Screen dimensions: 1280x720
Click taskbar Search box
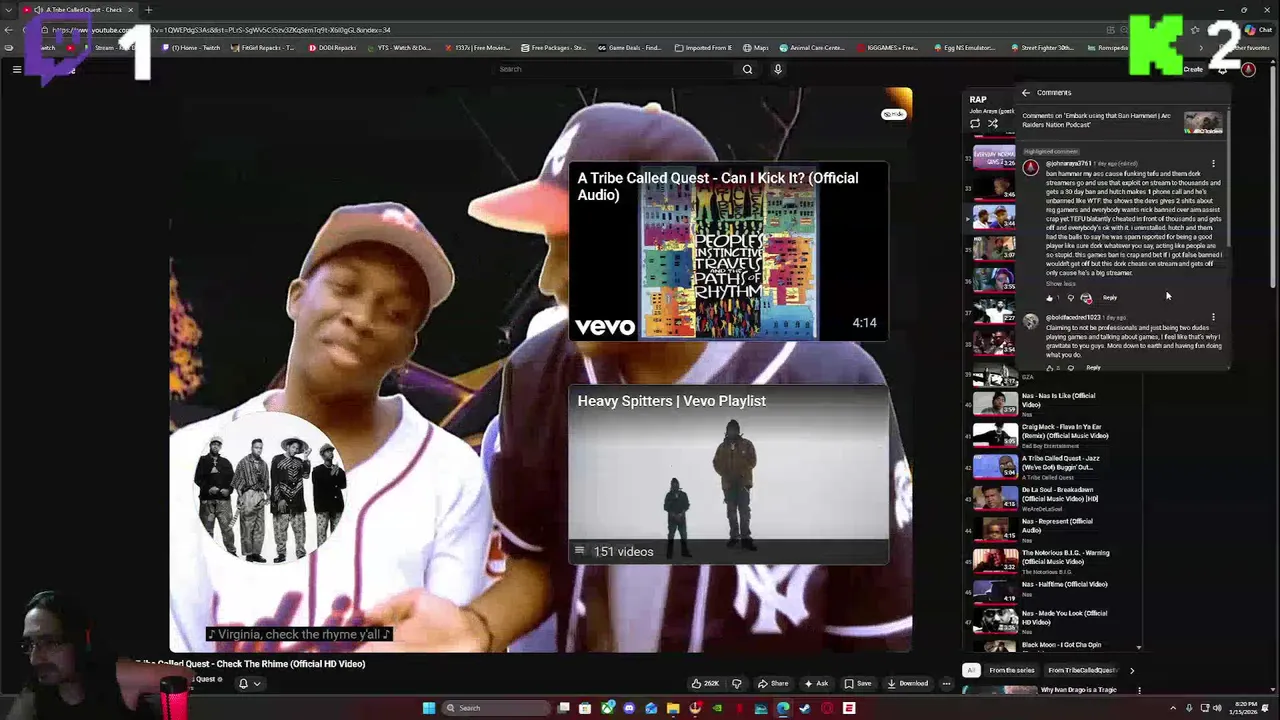[496, 708]
